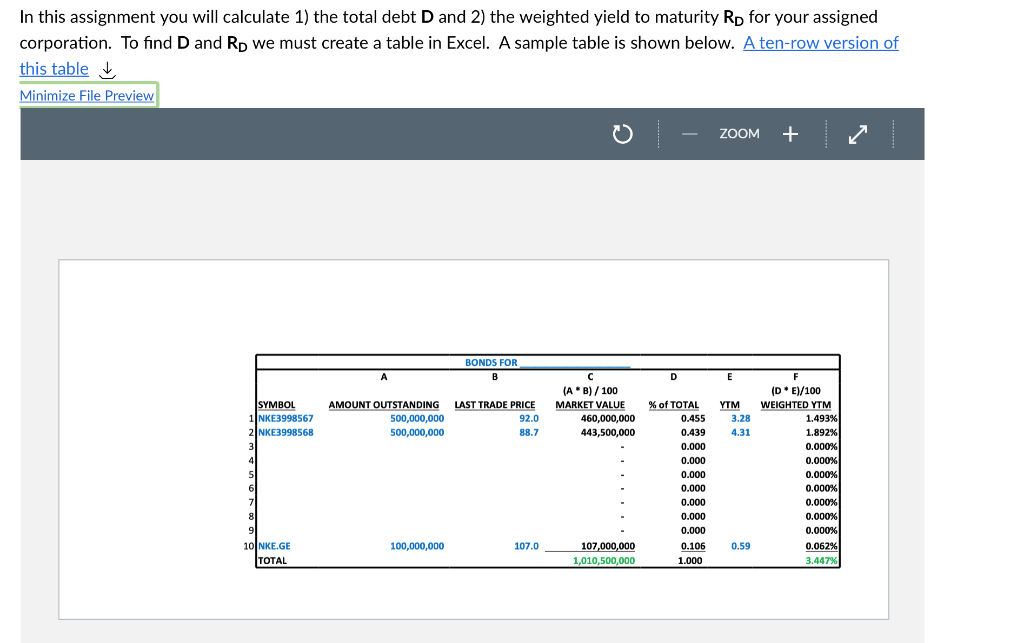Click market value 443,500,000
1024x643 pixels.
[607, 432]
